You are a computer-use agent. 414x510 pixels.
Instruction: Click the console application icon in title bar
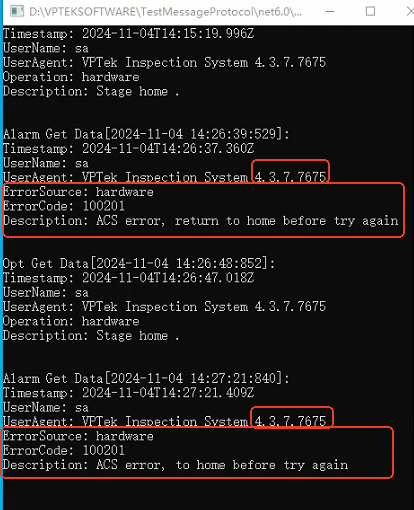17,11
